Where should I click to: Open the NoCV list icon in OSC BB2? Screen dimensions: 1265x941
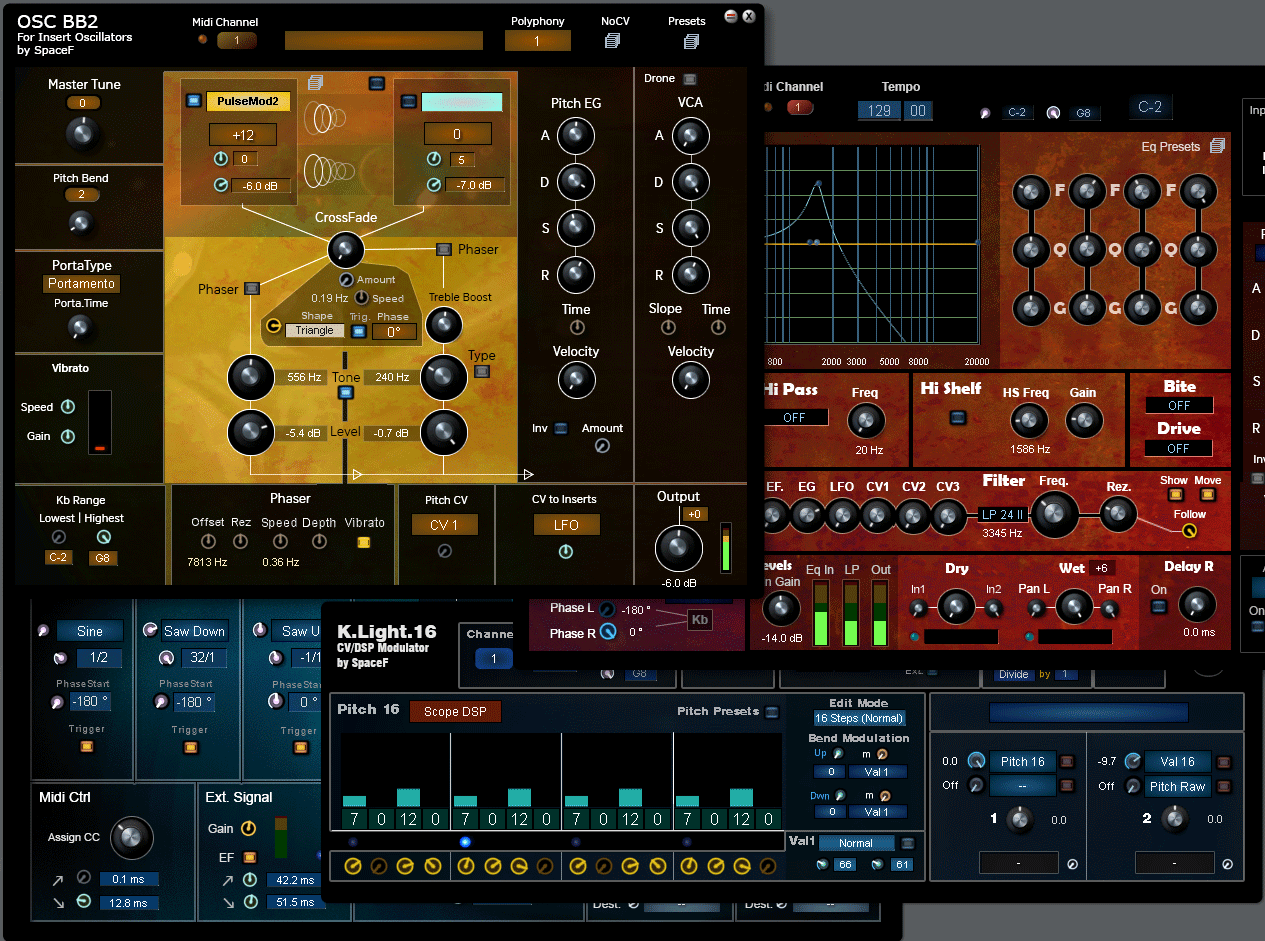[612, 41]
